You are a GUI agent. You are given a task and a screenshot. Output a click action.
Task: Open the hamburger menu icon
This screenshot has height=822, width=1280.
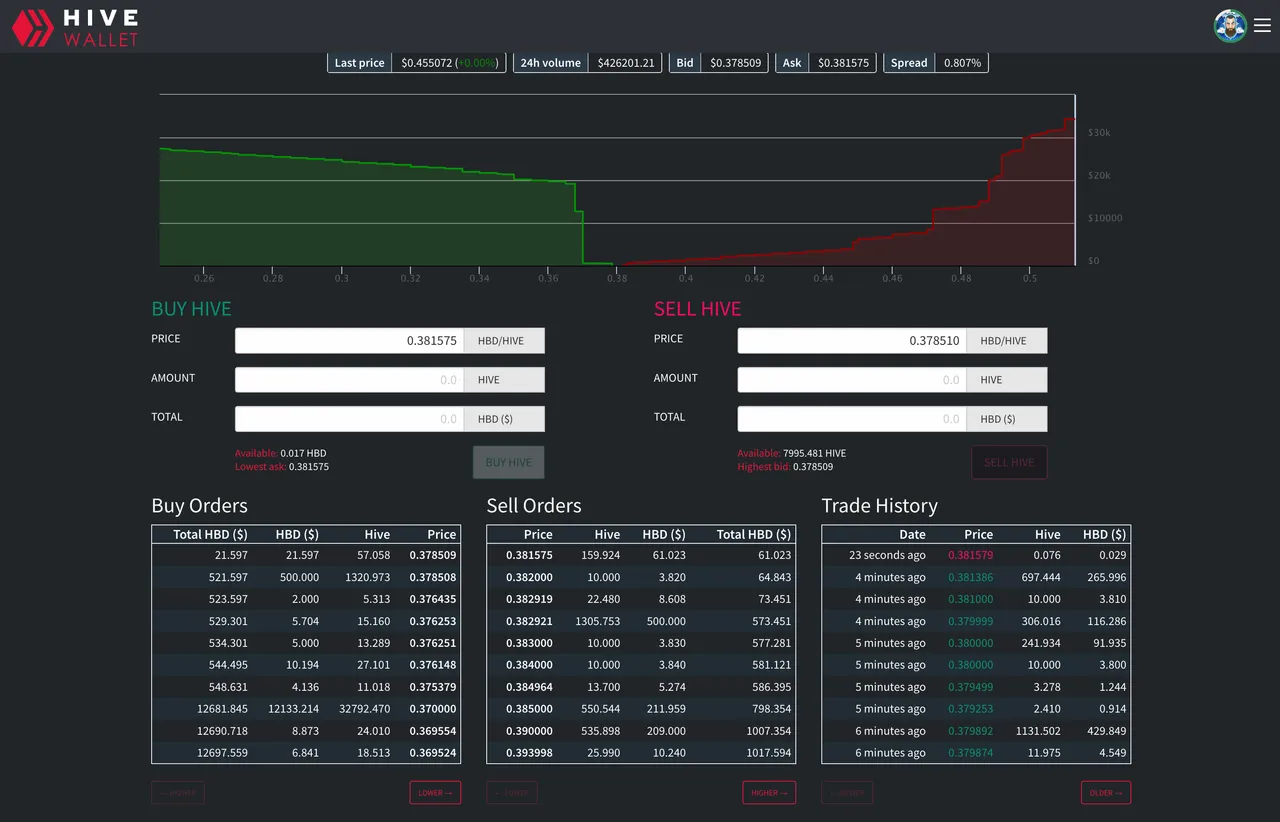pyautogui.click(x=1260, y=26)
